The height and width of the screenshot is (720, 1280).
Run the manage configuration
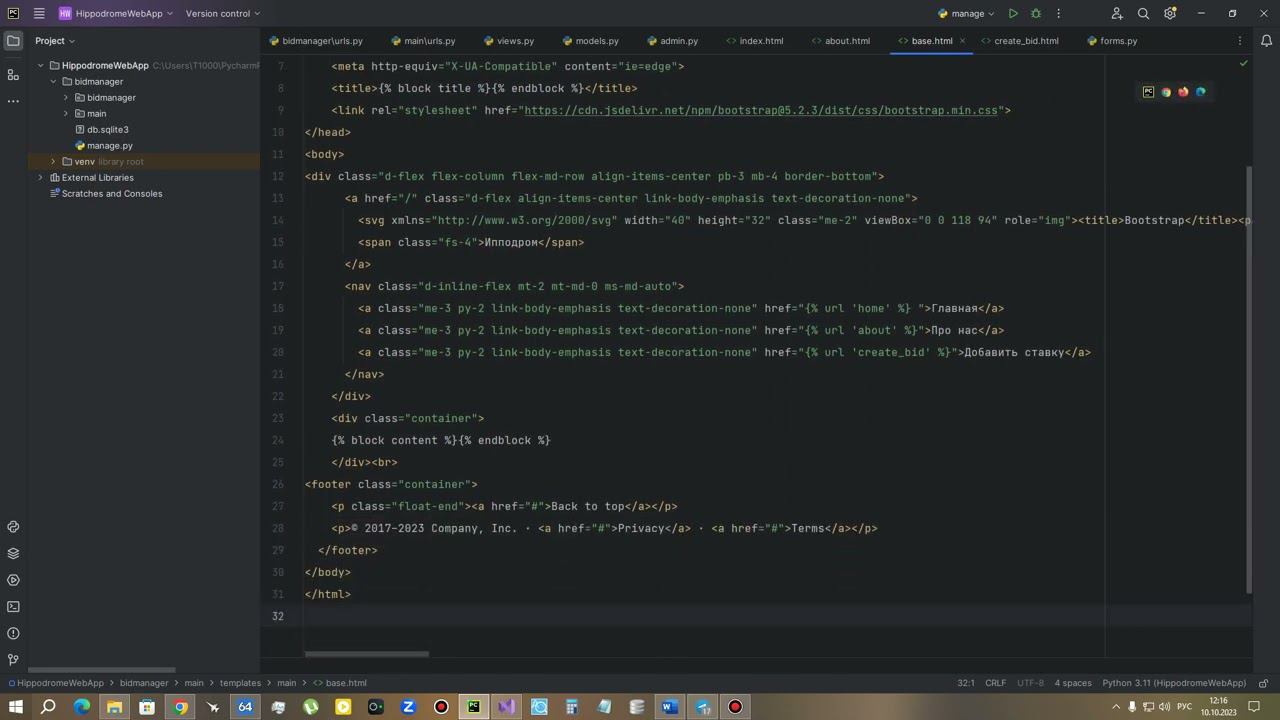pos(1013,14)
